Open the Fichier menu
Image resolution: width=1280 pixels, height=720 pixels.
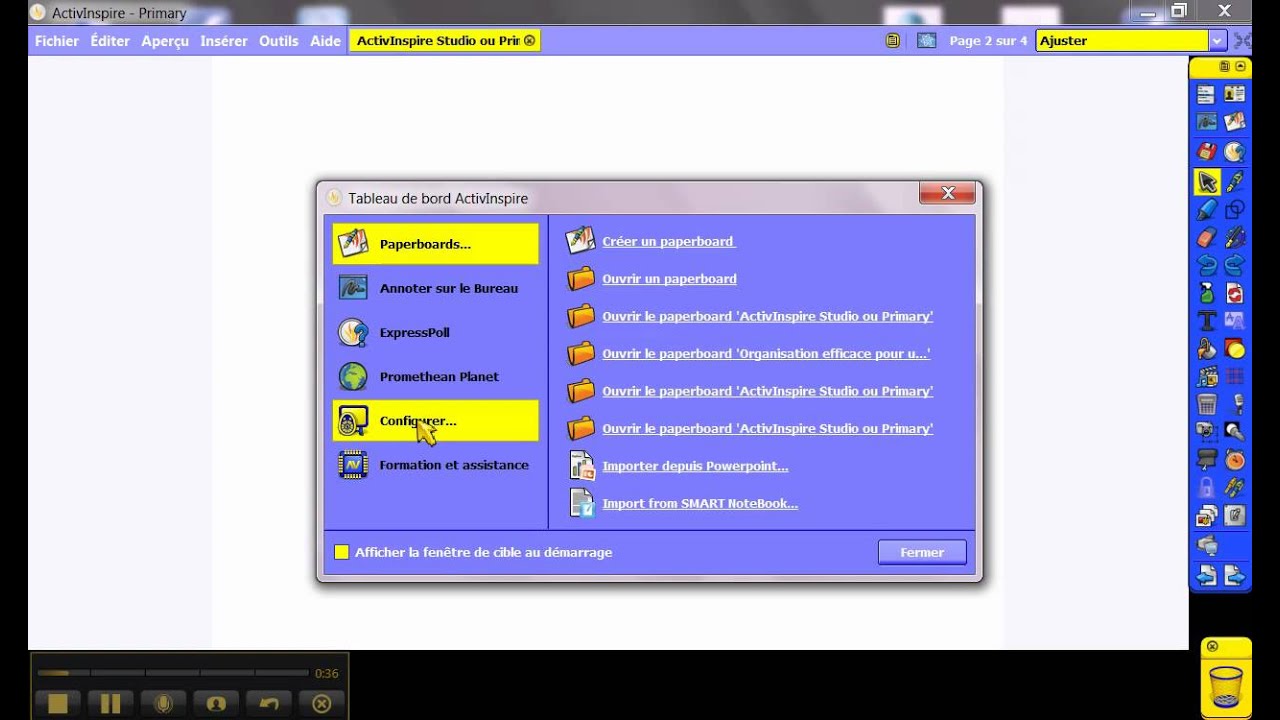pos(57,41)
